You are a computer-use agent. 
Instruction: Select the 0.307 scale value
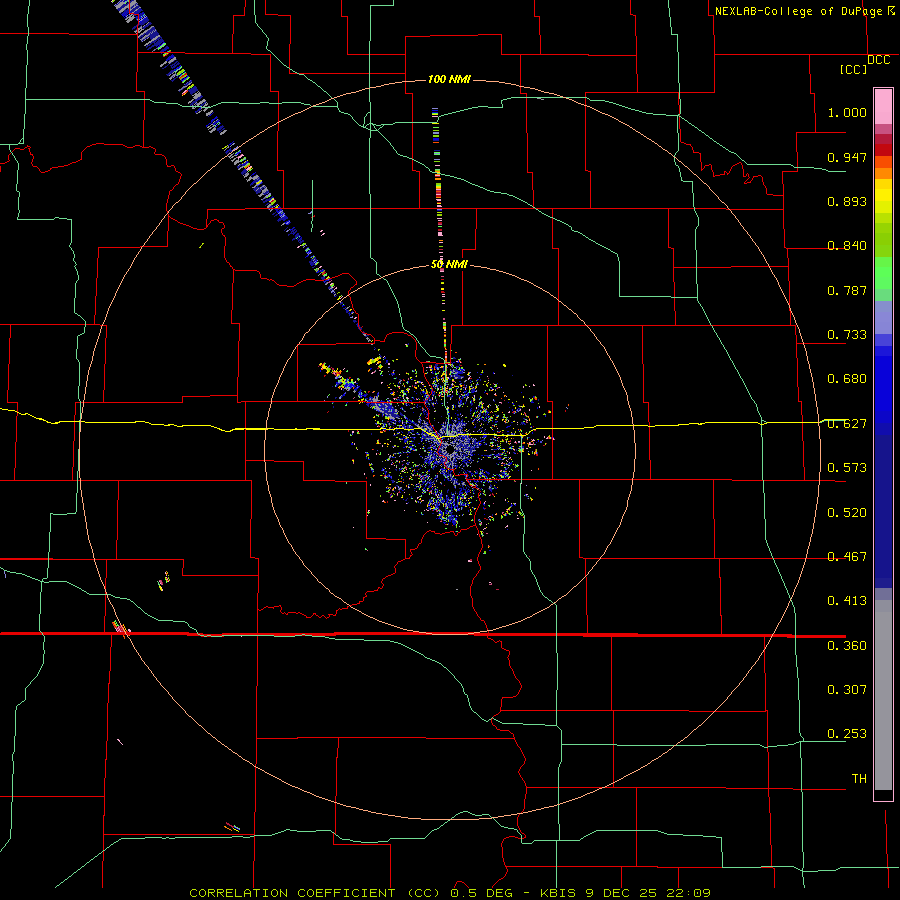pos(847,690)
